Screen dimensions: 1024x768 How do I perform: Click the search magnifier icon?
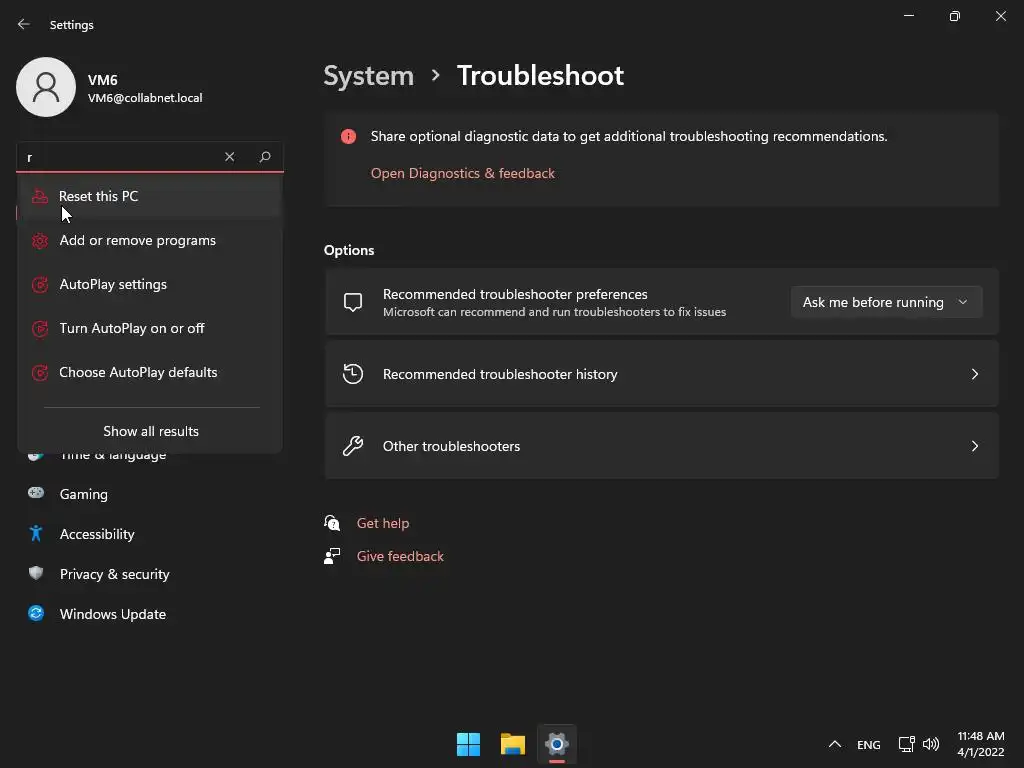(264, 157)
